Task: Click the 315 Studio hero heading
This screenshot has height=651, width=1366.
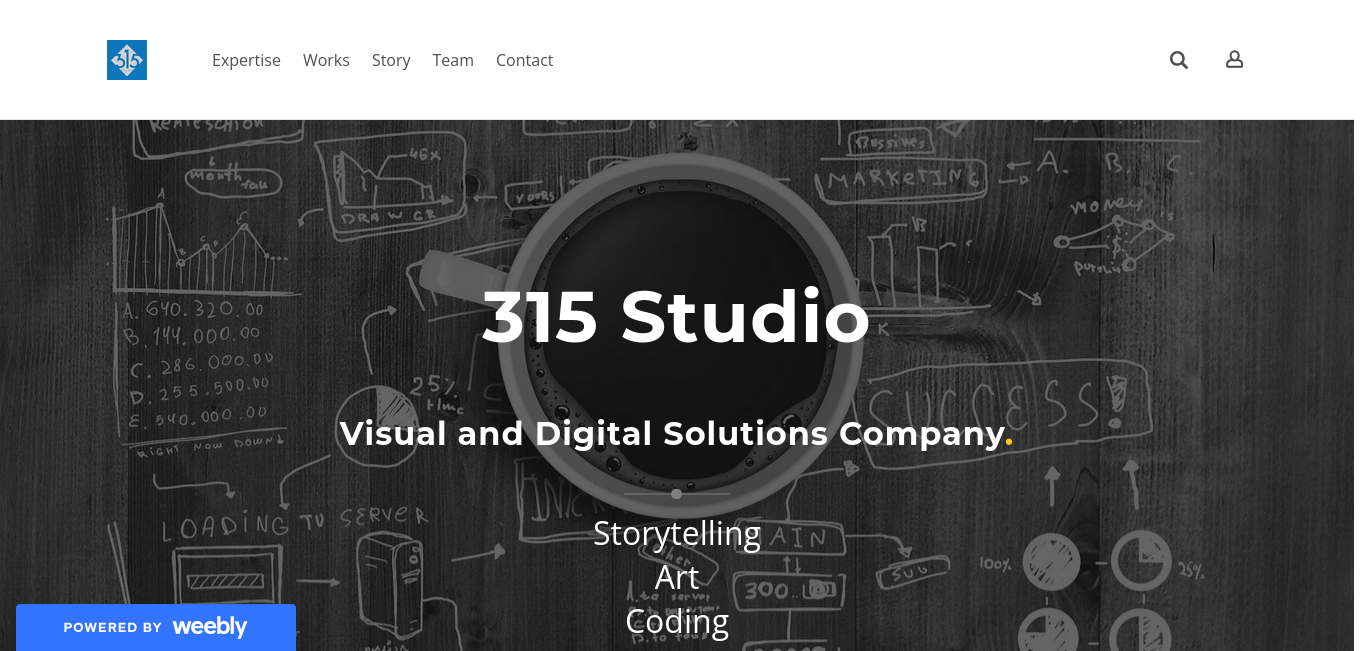Action: click(676, 317)
